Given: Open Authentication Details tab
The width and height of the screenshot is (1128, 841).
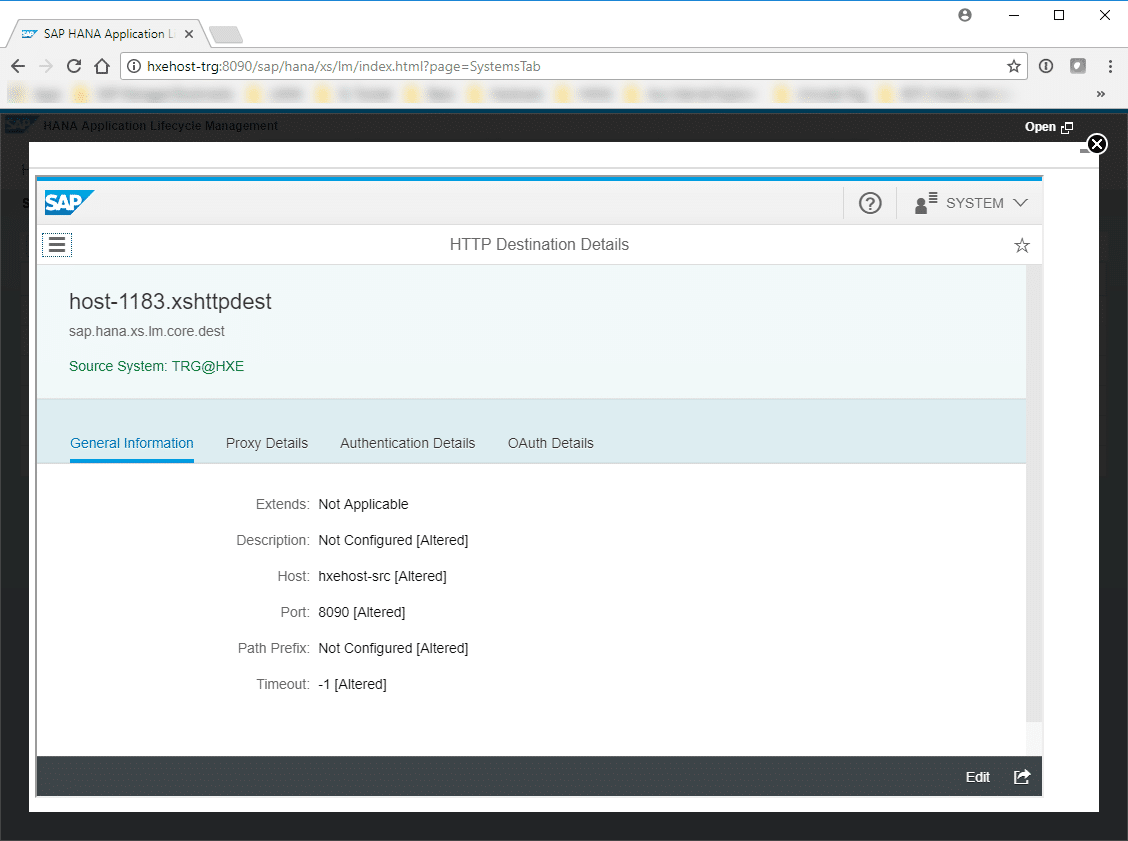Looking at the screenshot, I should [407, 443].
